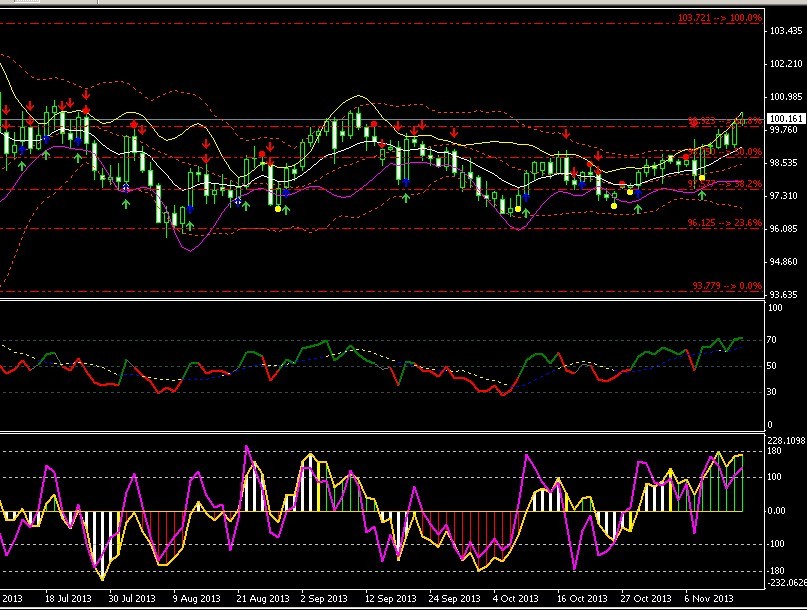Select 98.535 on the price axis
The height and width of the screenshot is (610, 807).
click(783, 163)
